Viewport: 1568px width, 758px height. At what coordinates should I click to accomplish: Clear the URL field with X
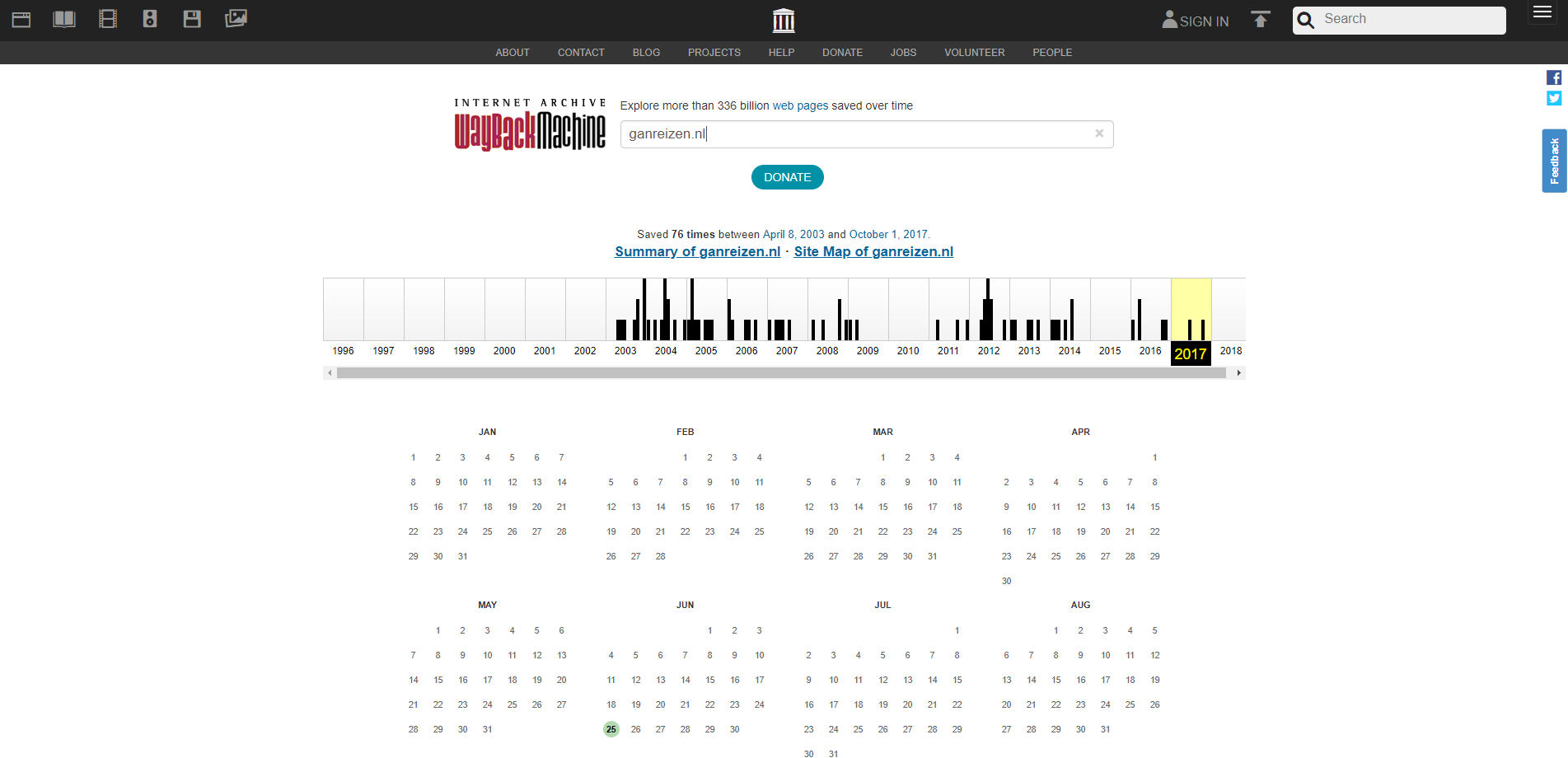[x=1099, y=133]
